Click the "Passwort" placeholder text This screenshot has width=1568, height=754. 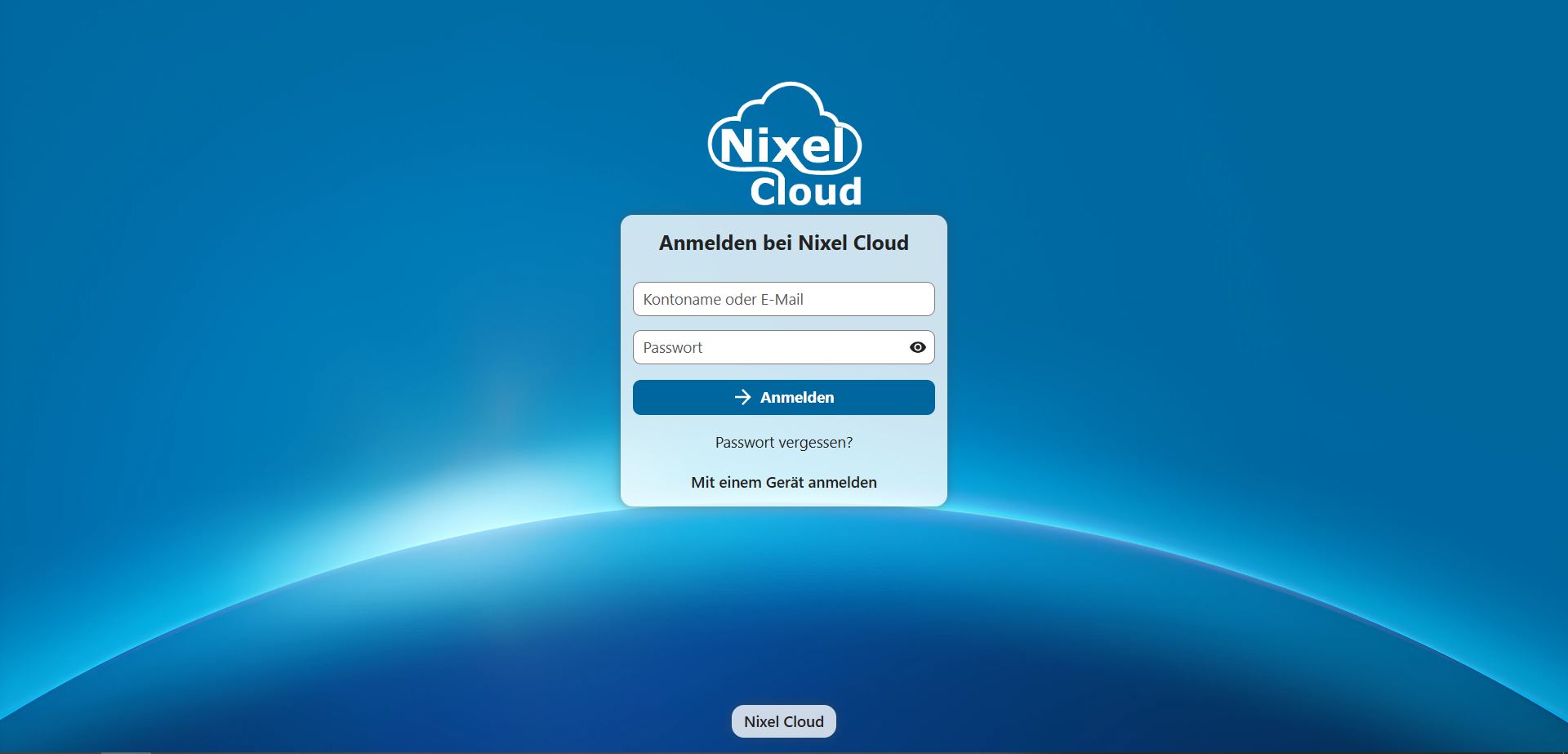point(672,347)
